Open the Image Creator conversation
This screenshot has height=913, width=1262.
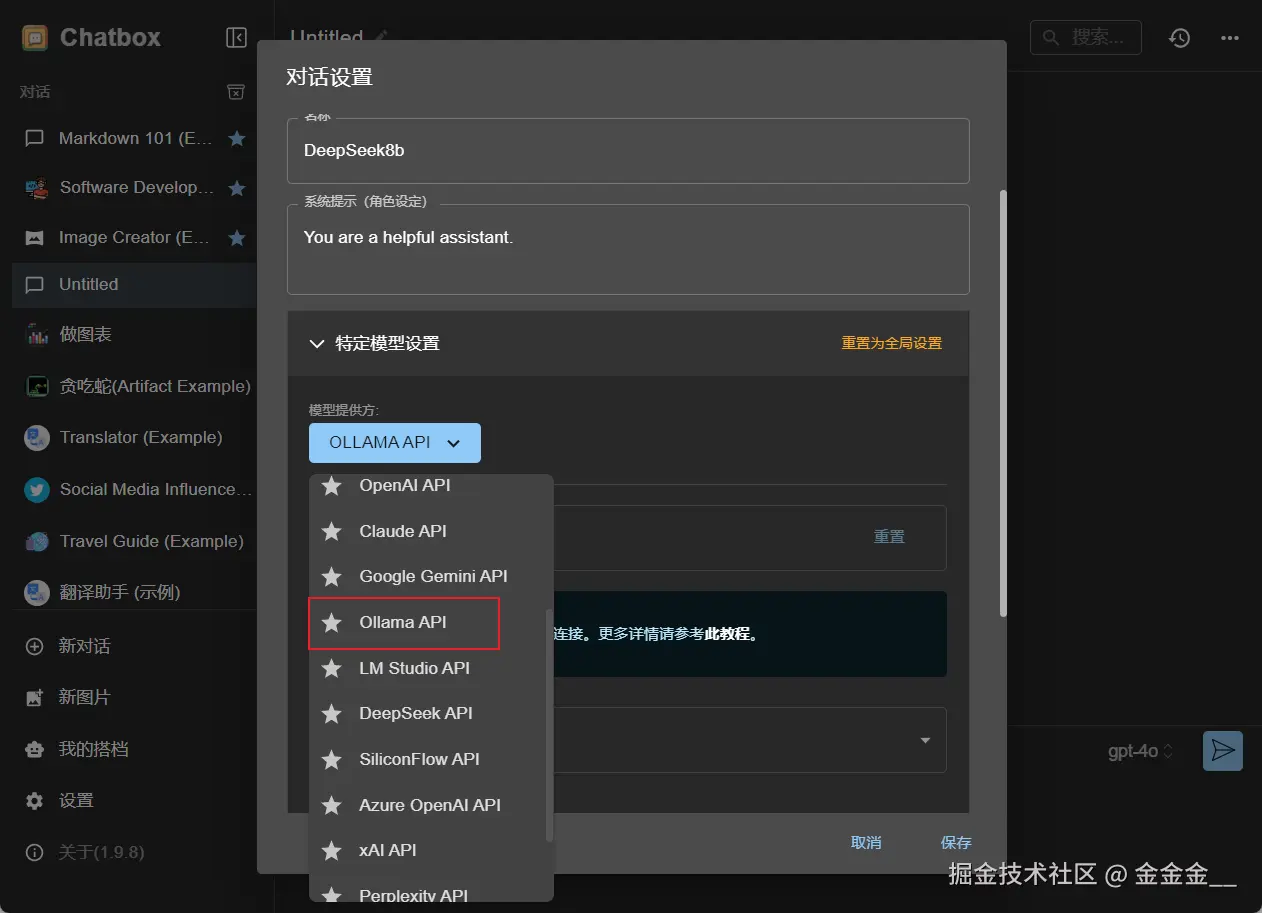(x=135, y=238)
